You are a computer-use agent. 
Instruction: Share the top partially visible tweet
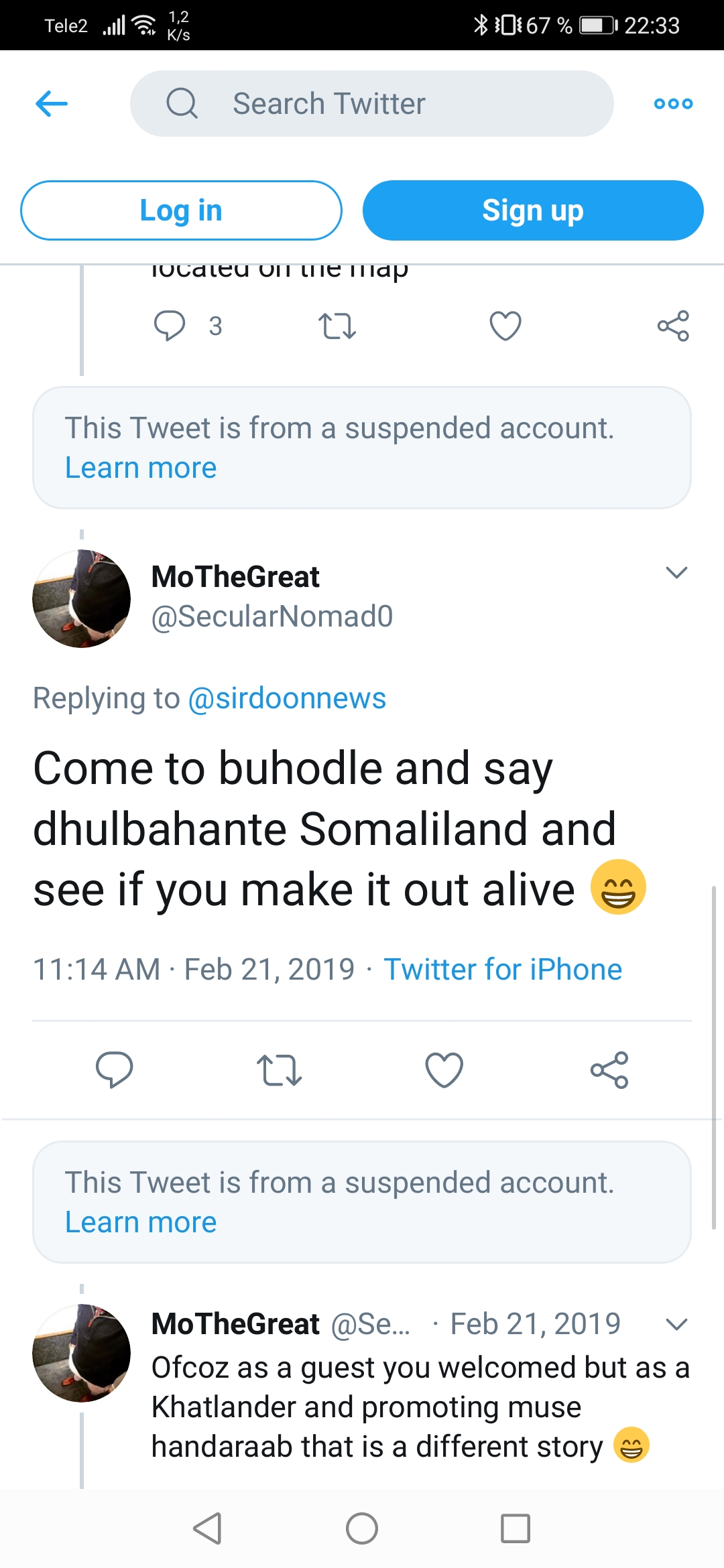(673, 326)
